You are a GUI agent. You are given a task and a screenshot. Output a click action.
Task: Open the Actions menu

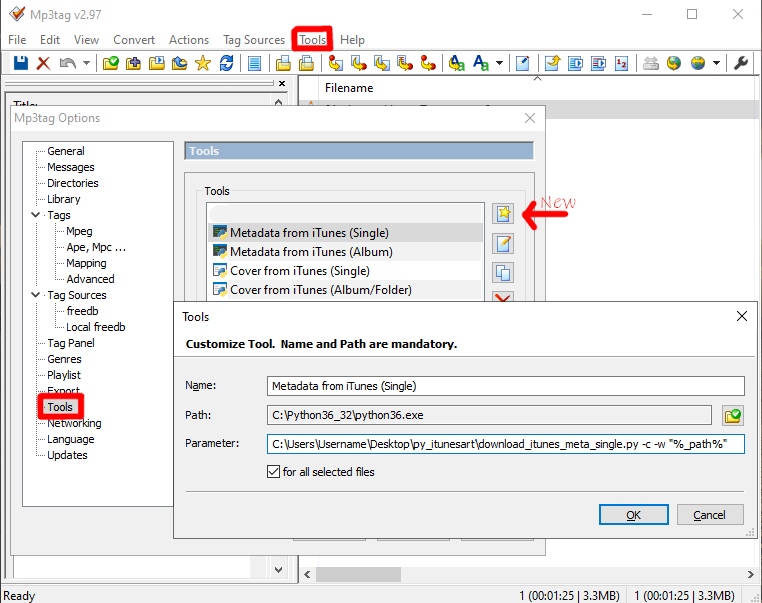189,40
